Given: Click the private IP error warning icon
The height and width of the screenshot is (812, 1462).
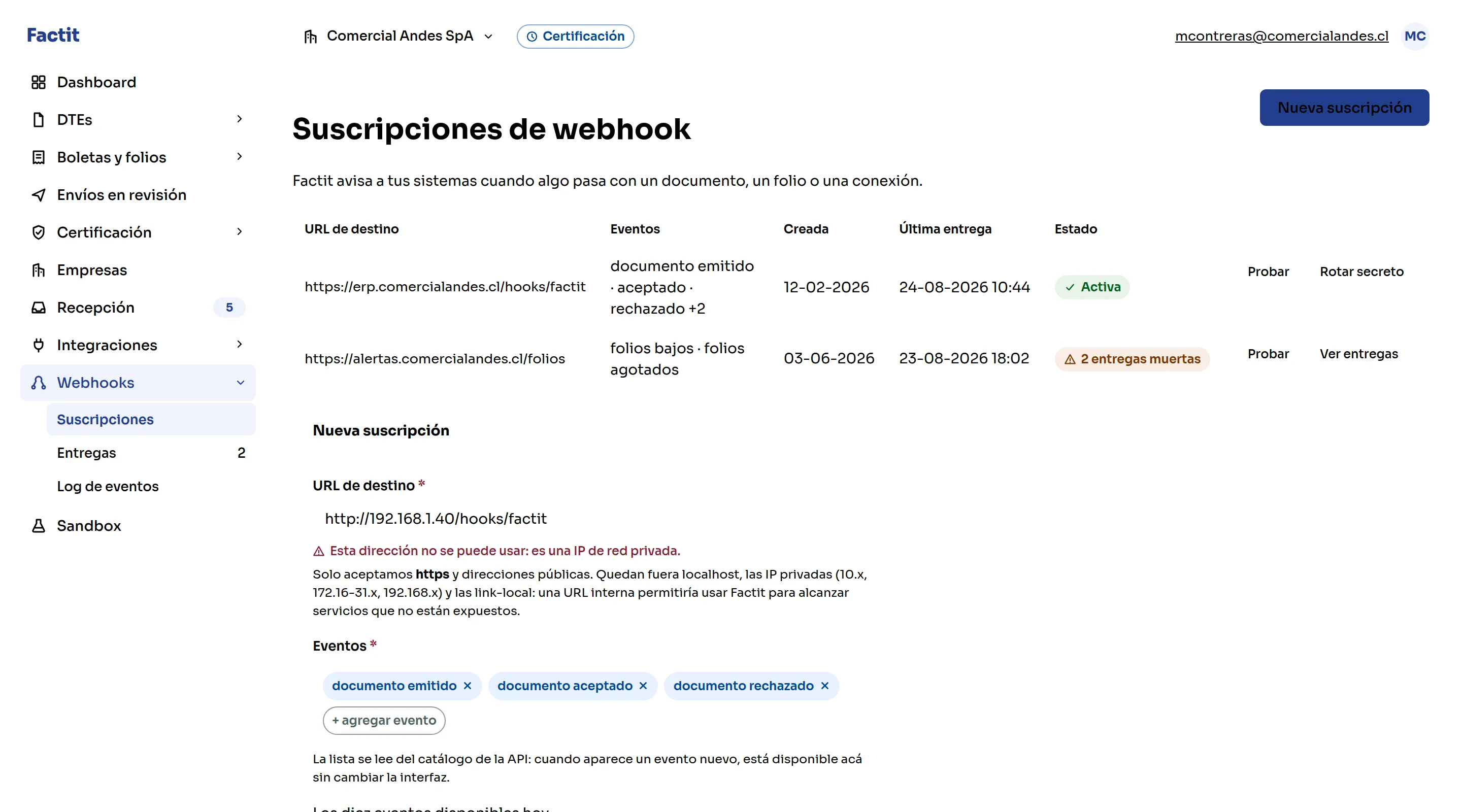Looking at the screenshot, I should (319, 551).
